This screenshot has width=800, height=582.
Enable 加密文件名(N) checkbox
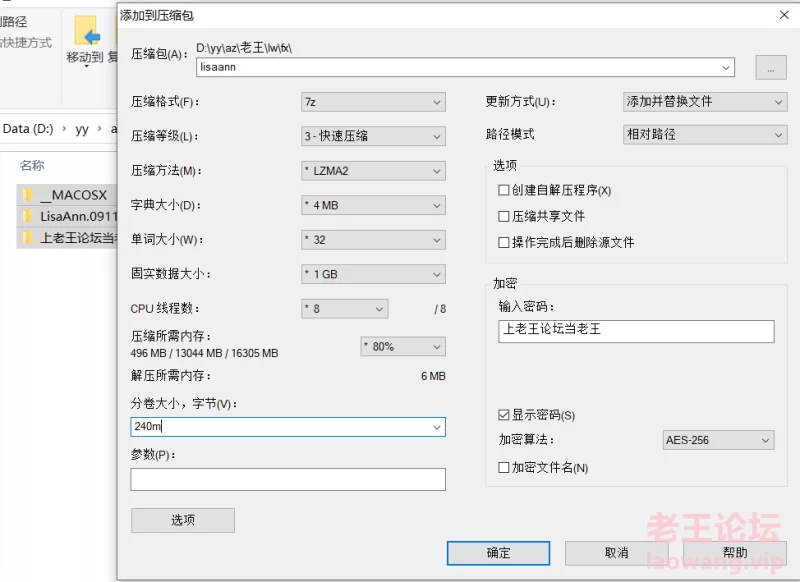click(504, 467)
